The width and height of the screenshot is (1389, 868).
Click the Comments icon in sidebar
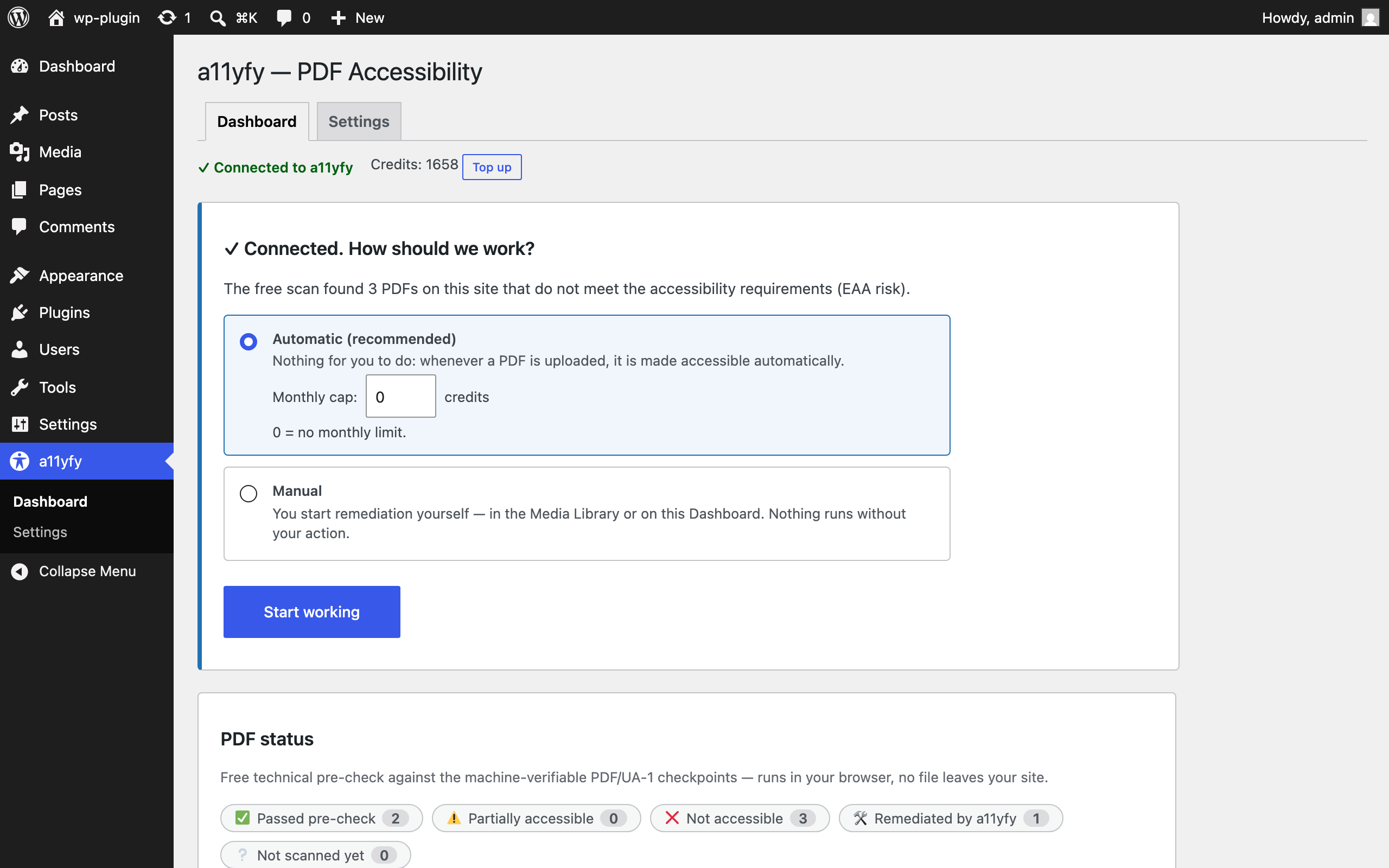click(x=20, y=227)
